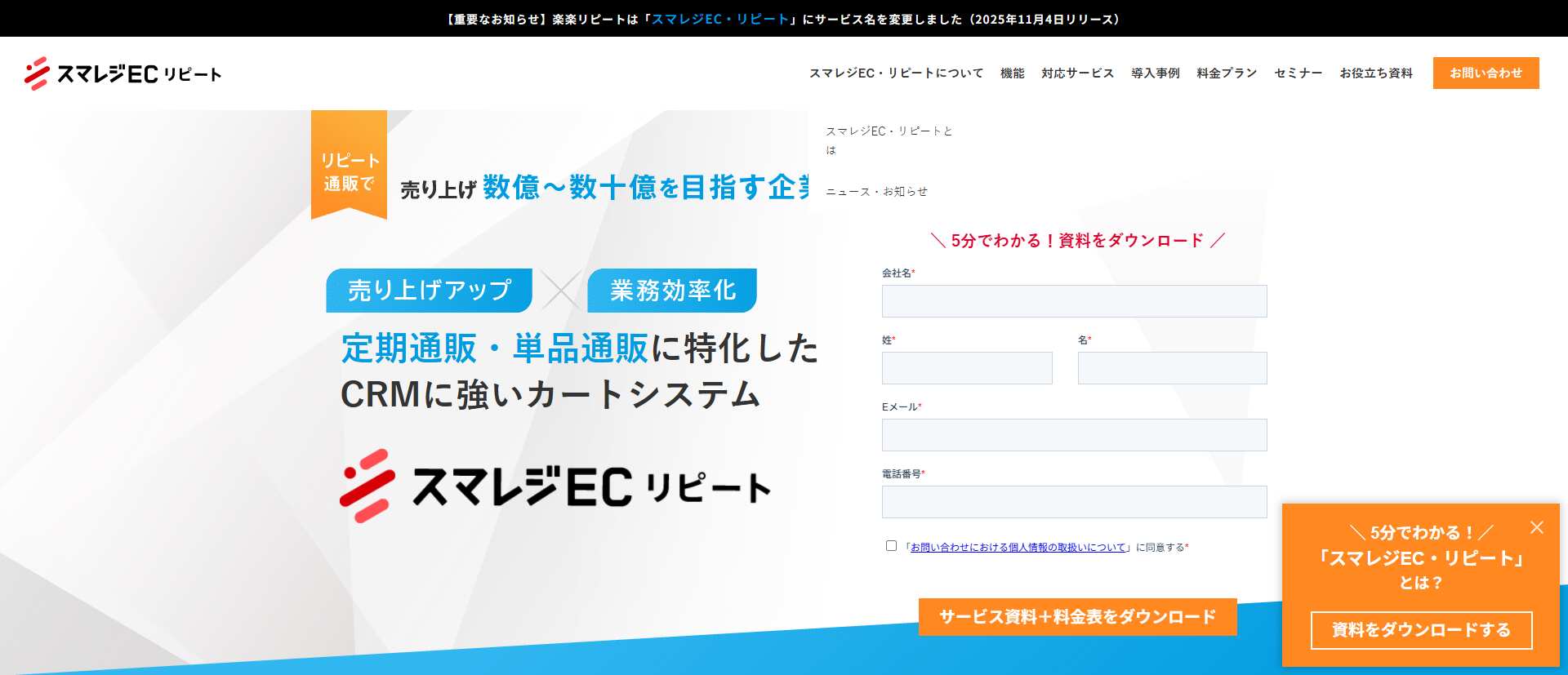The image size is (1568, 675).
Task: Open ニュース・お知らせ submenu link
Action: click(x=876, y=192)
